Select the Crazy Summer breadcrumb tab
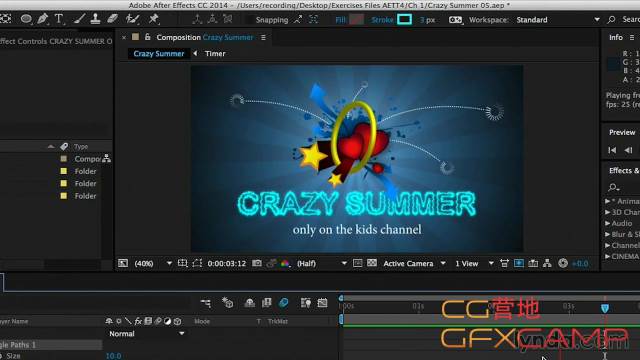The image size is (640, 360). click(159, 53)
